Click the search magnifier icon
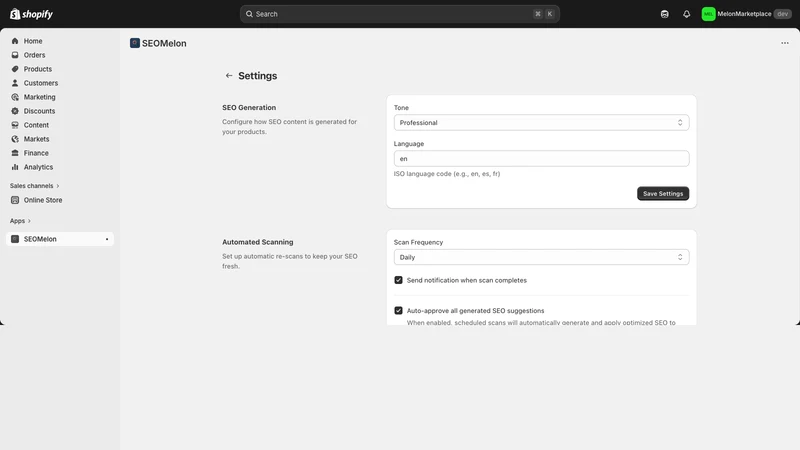This screenshot has height=450, width=800. click(249, 14)
